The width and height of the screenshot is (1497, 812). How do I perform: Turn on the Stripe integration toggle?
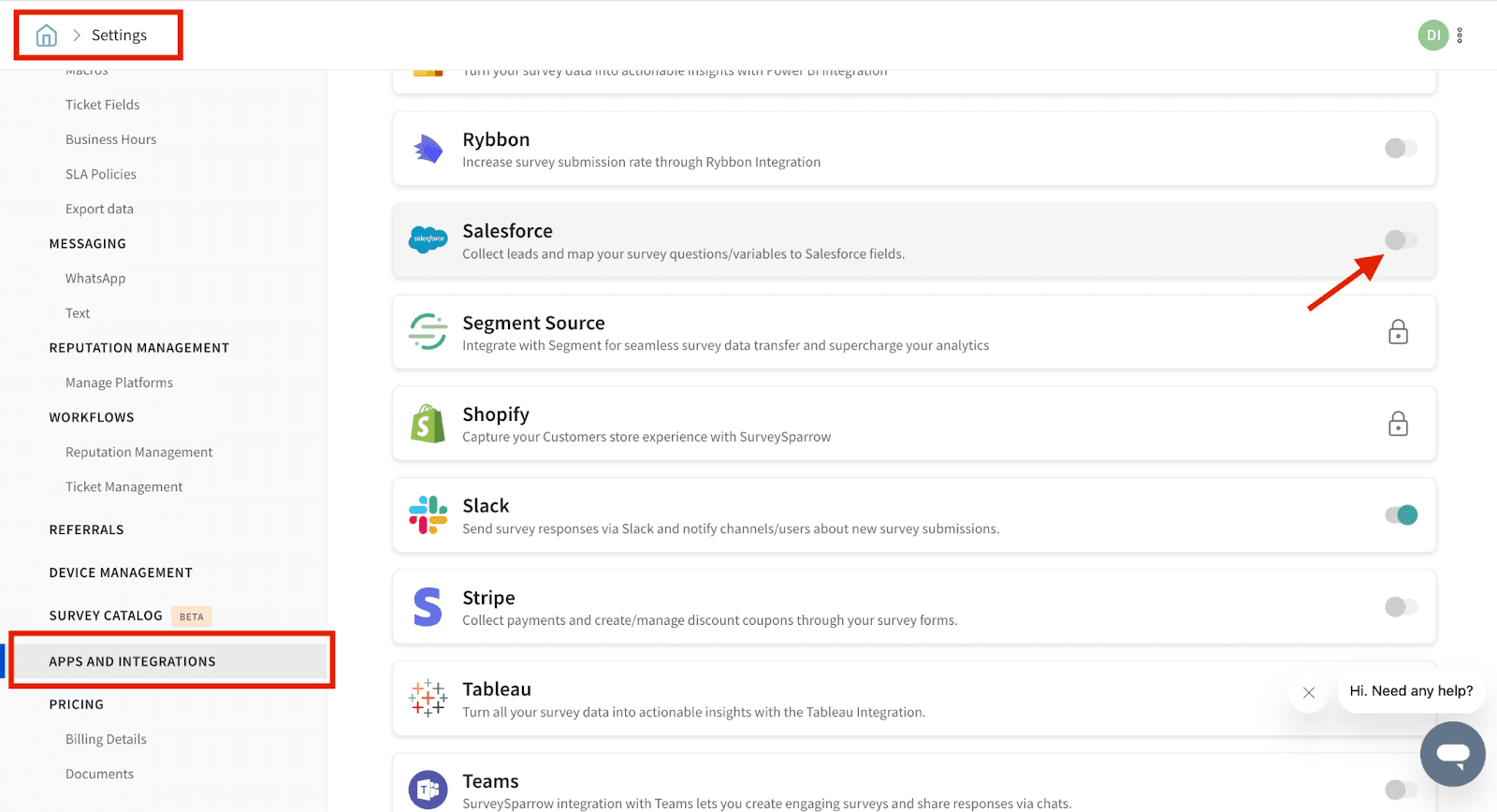coord(1401,607)
